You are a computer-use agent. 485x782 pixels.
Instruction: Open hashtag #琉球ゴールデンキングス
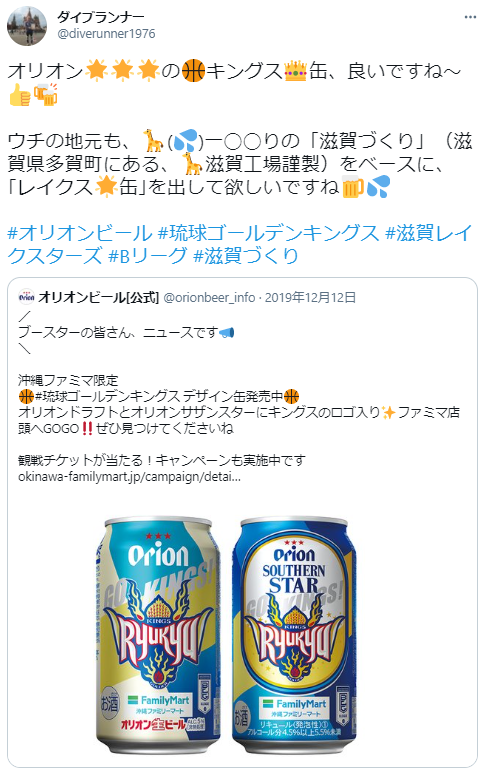pos(269,233)
